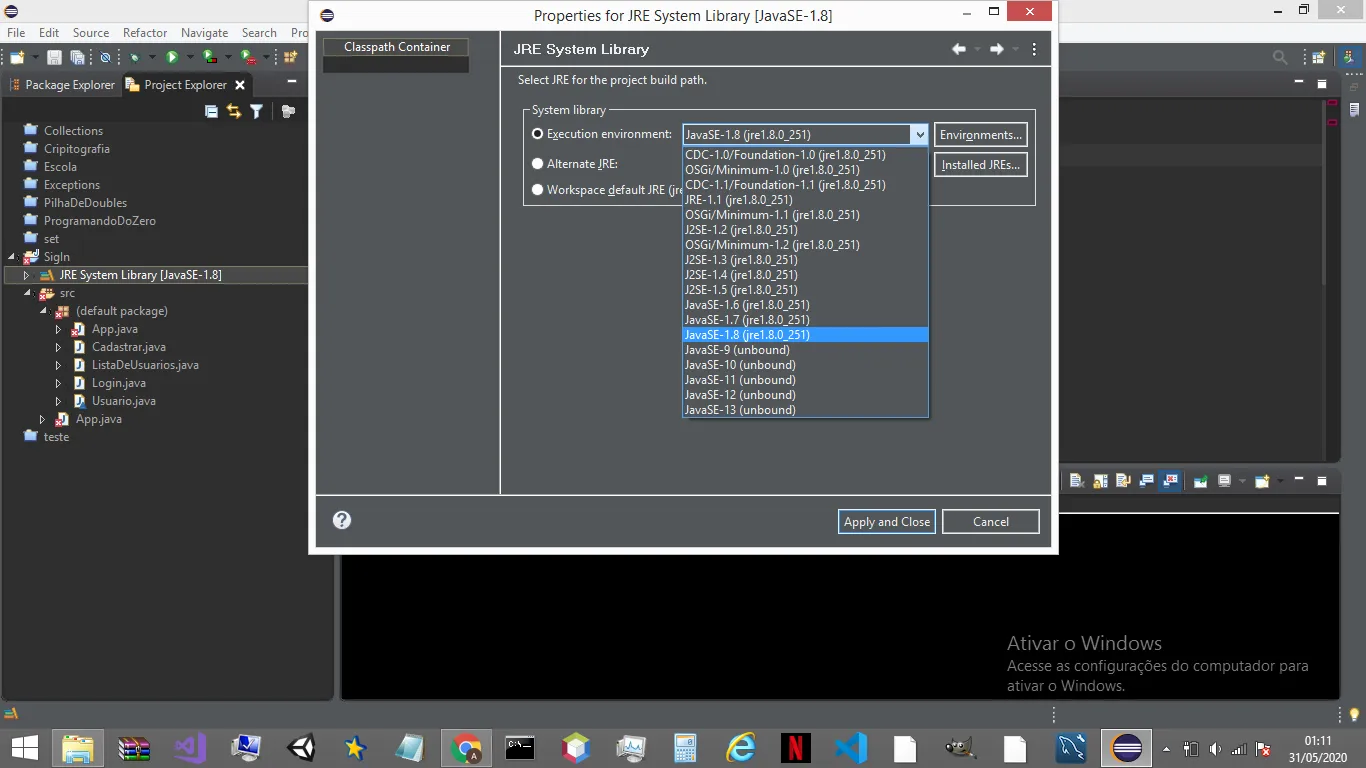Open the filter icon in Project Explorer
Viewport: 1366px width, 768px height.
pos(257,111)
